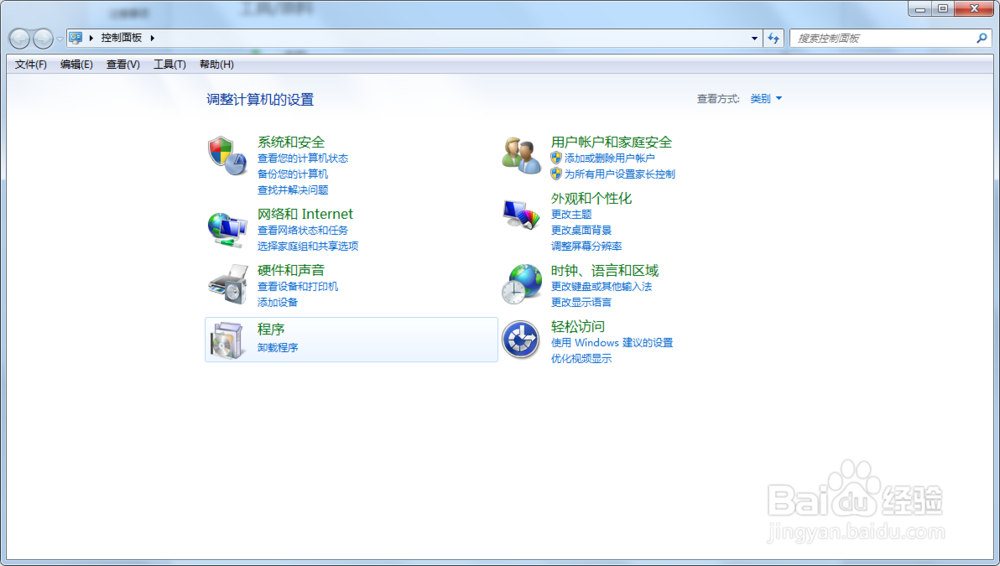Open the Appearance and Personalization monitor icon
The width and height of the screenshot is (1000, 566).
(521, 214)
